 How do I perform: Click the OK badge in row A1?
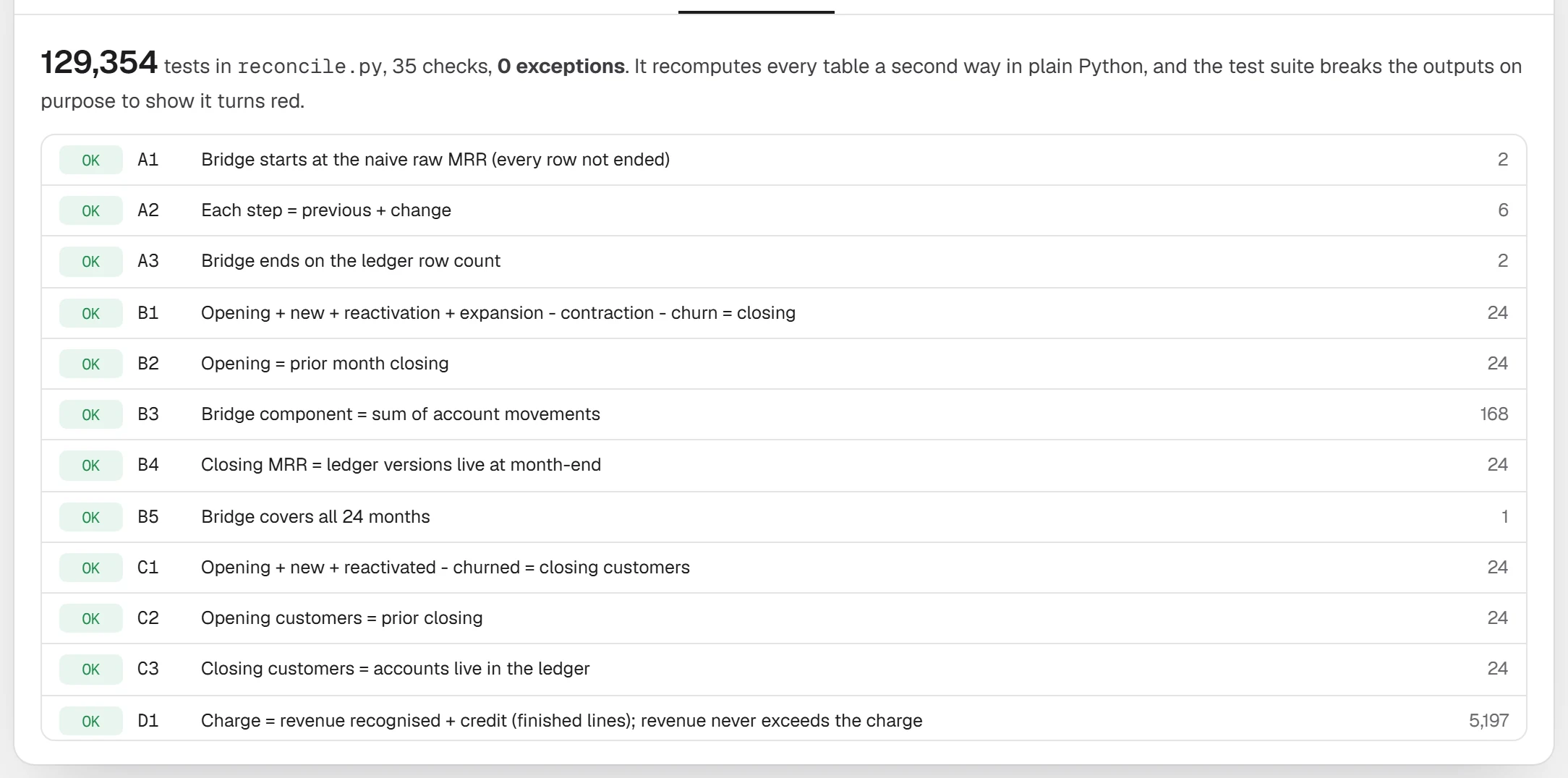[91, 160]
